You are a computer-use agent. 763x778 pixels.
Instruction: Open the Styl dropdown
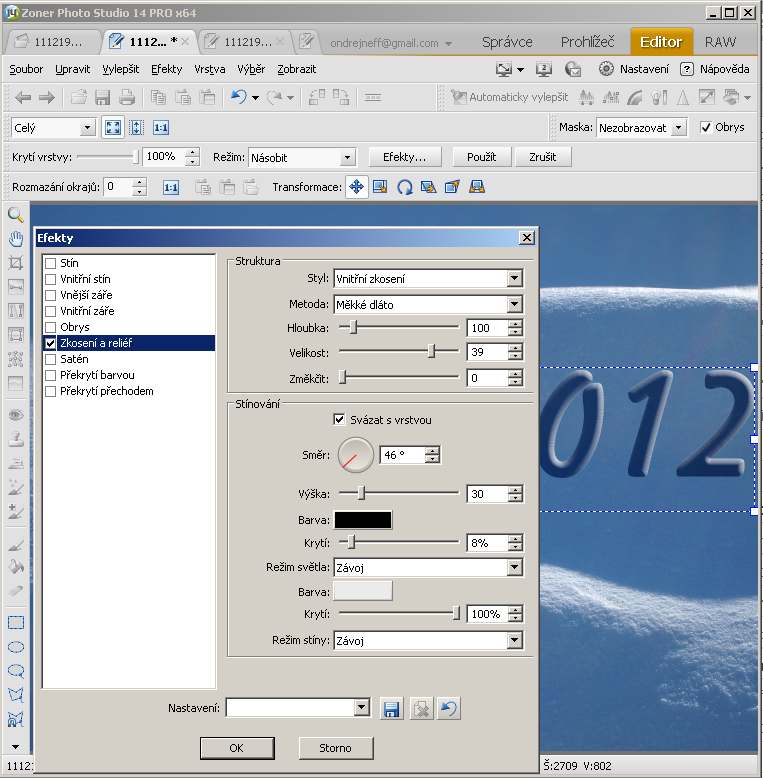click(x=514, y=279)
